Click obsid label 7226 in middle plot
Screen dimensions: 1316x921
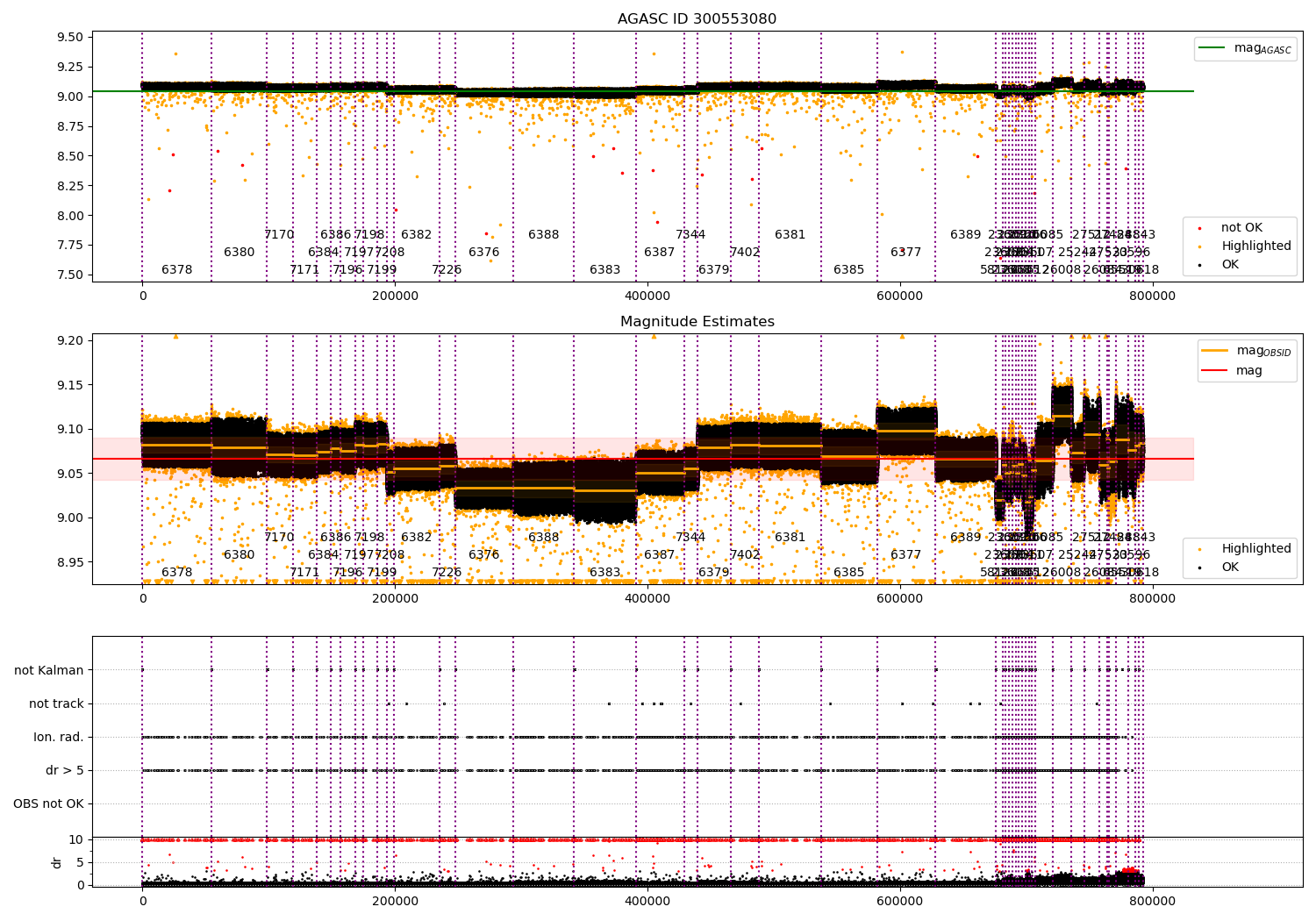(x=447, y=573)
